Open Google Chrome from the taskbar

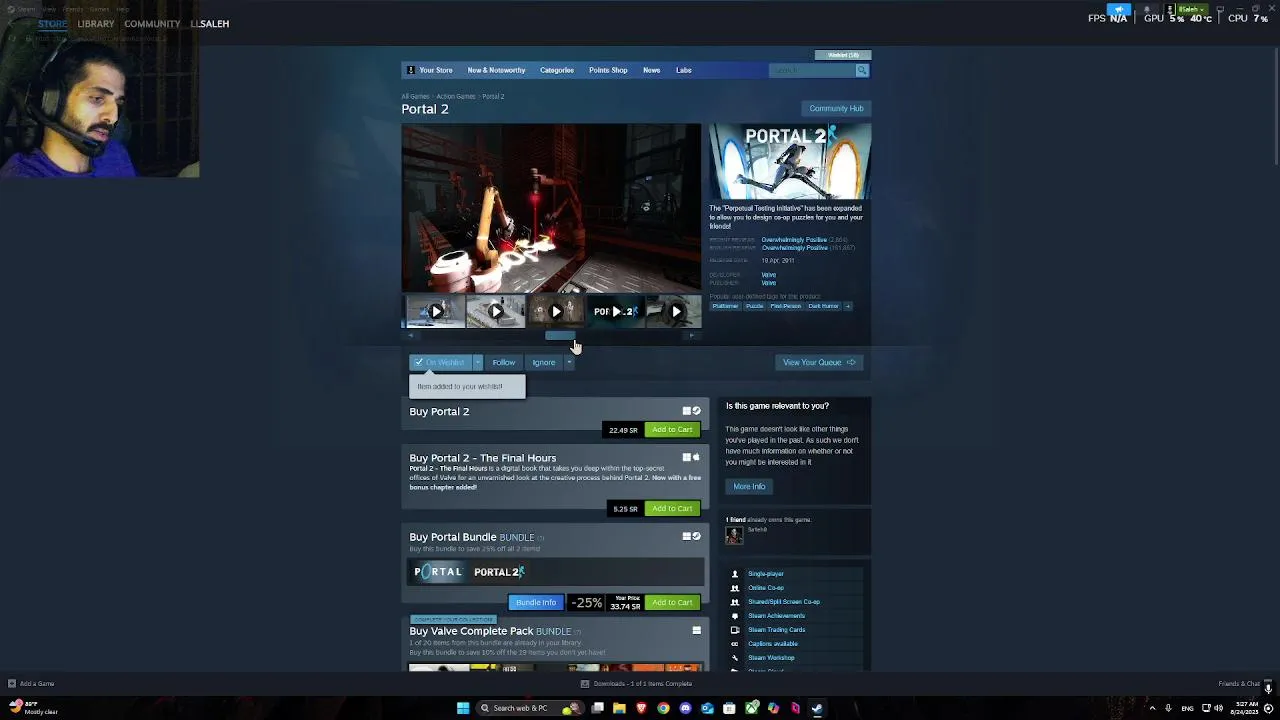click(x=663, y=708)
